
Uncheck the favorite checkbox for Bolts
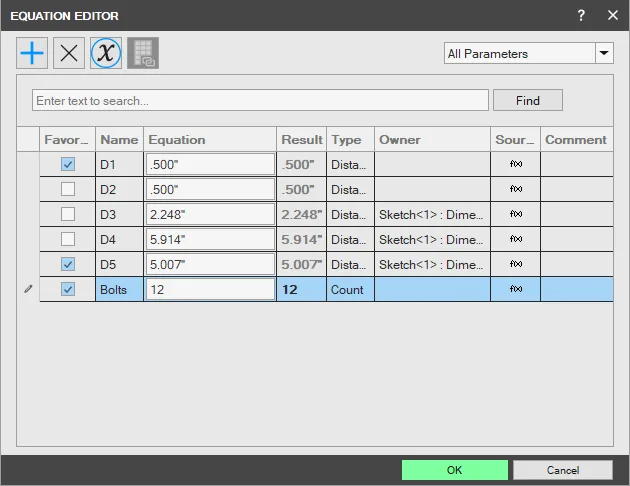(x=68, y=289)
